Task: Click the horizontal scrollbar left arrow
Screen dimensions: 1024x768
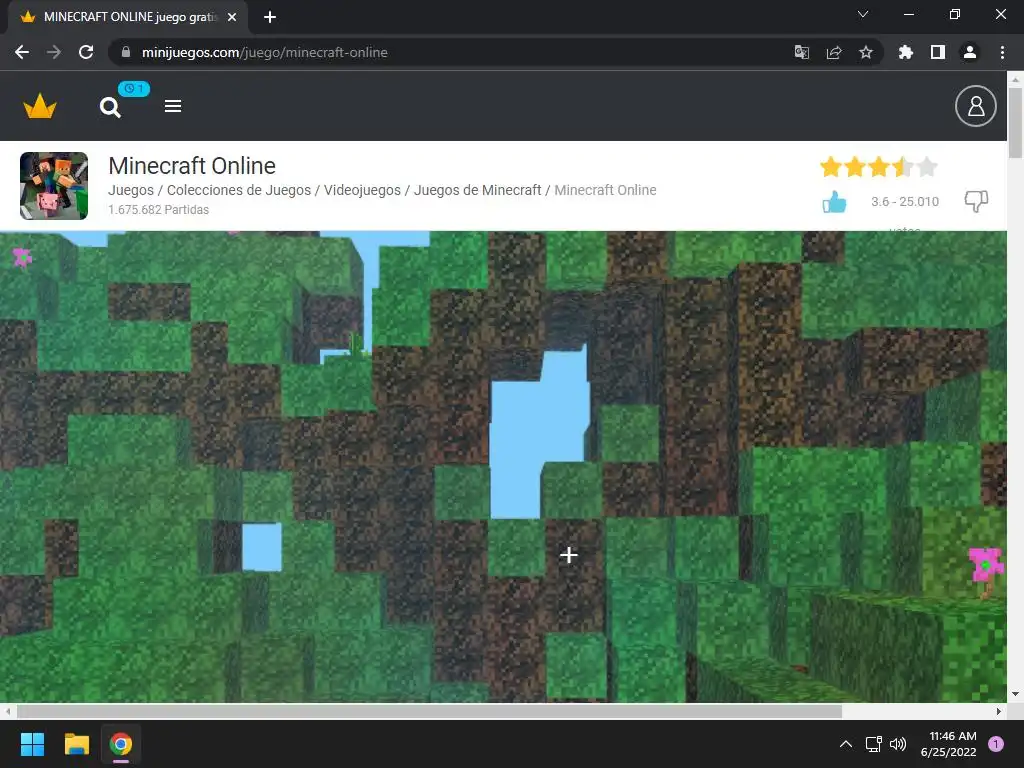Action: click(7, 711)
